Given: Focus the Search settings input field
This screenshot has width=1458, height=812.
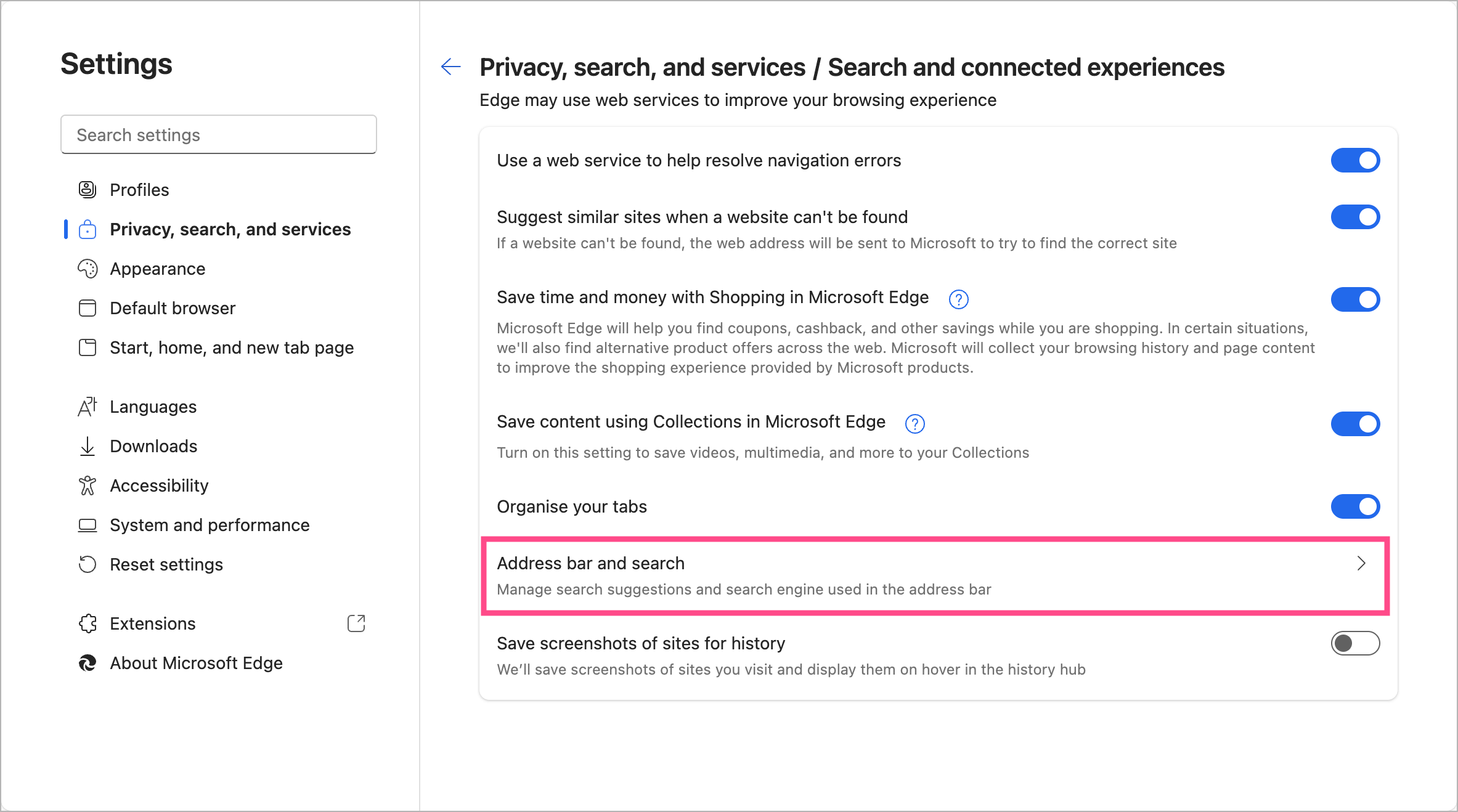Looking at the screenshot, I should click(219, 135).
